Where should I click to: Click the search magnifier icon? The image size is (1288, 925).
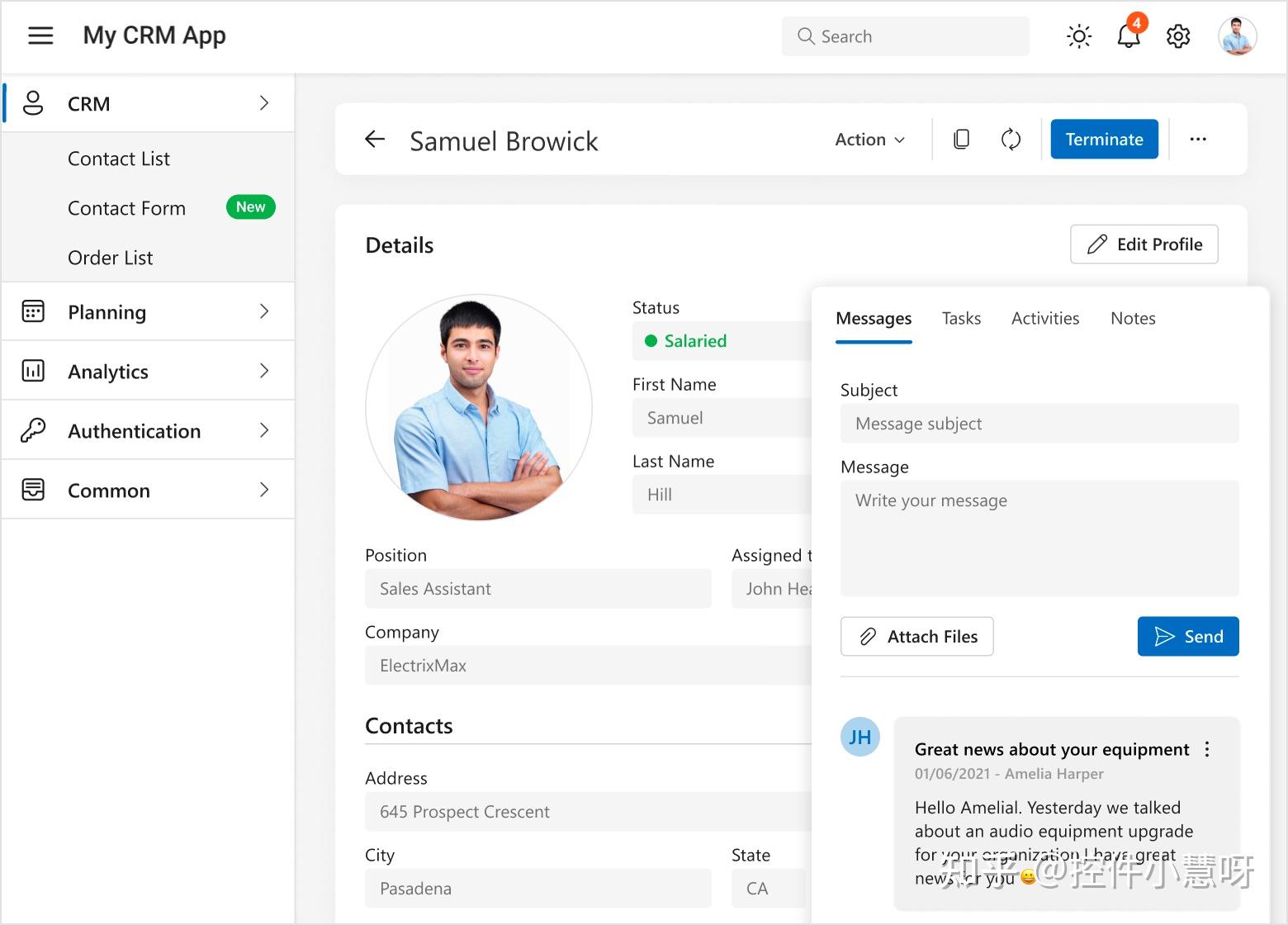coord(806,36)
